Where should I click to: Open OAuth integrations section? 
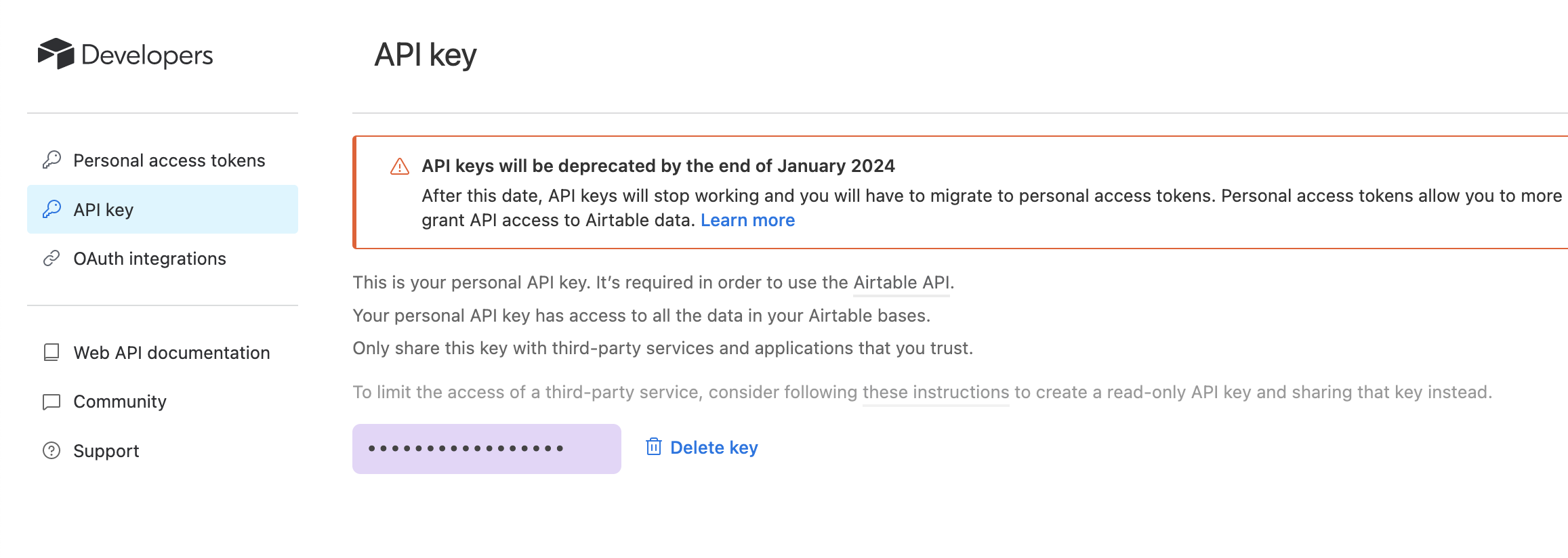pyautogui.click(x=163, y=259)
